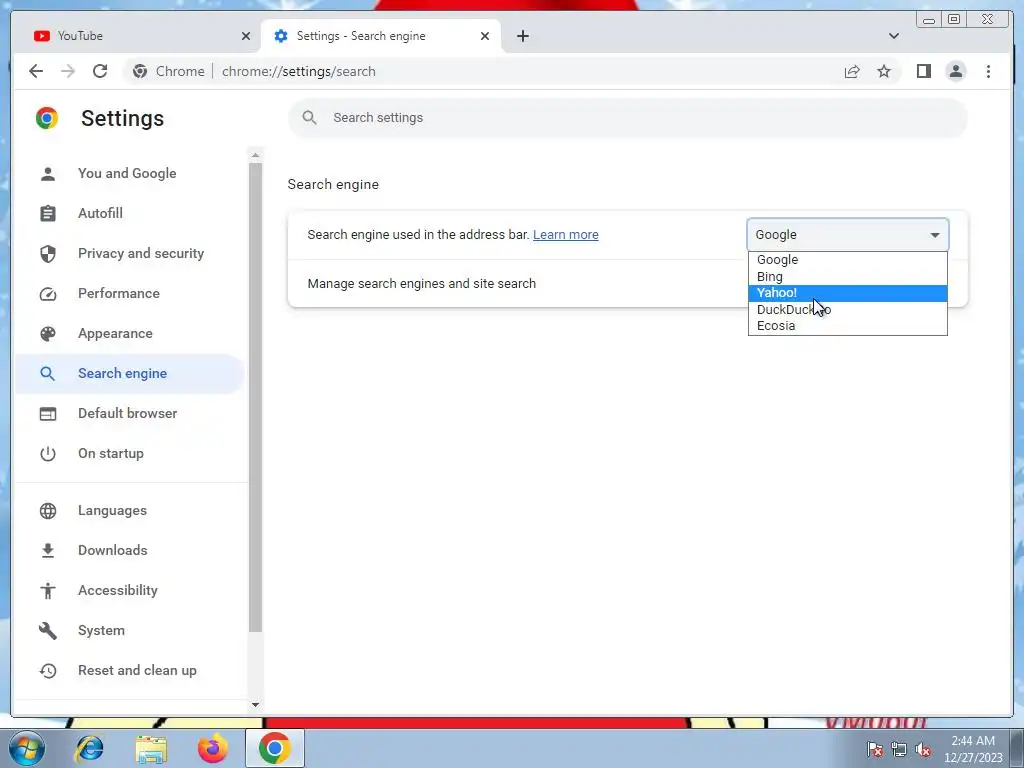Click the Learn more link
Screen dimensions: 1024x768
[x=566, y=234]
